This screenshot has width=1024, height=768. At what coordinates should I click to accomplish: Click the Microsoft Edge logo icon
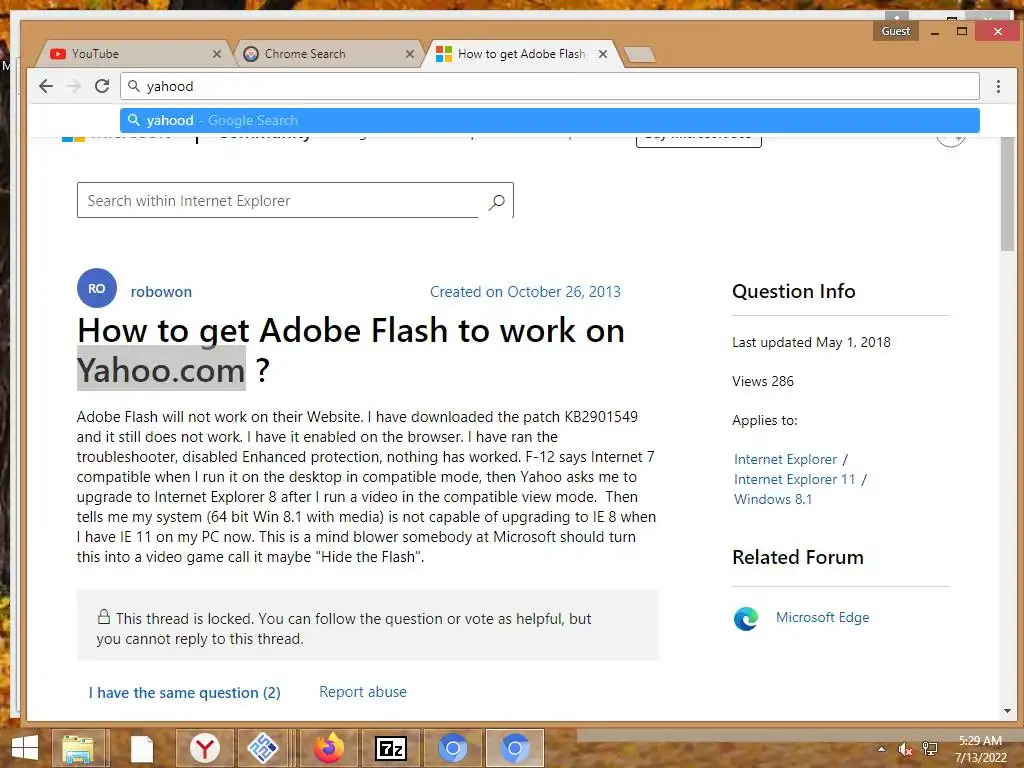746,618
